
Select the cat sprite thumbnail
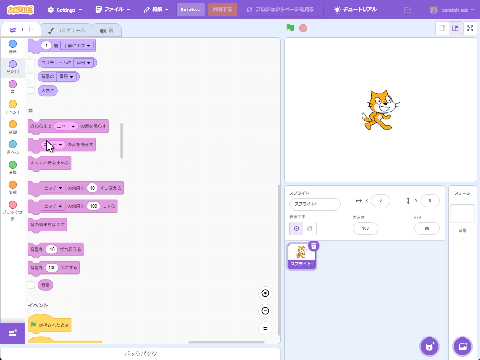(301, 256)
